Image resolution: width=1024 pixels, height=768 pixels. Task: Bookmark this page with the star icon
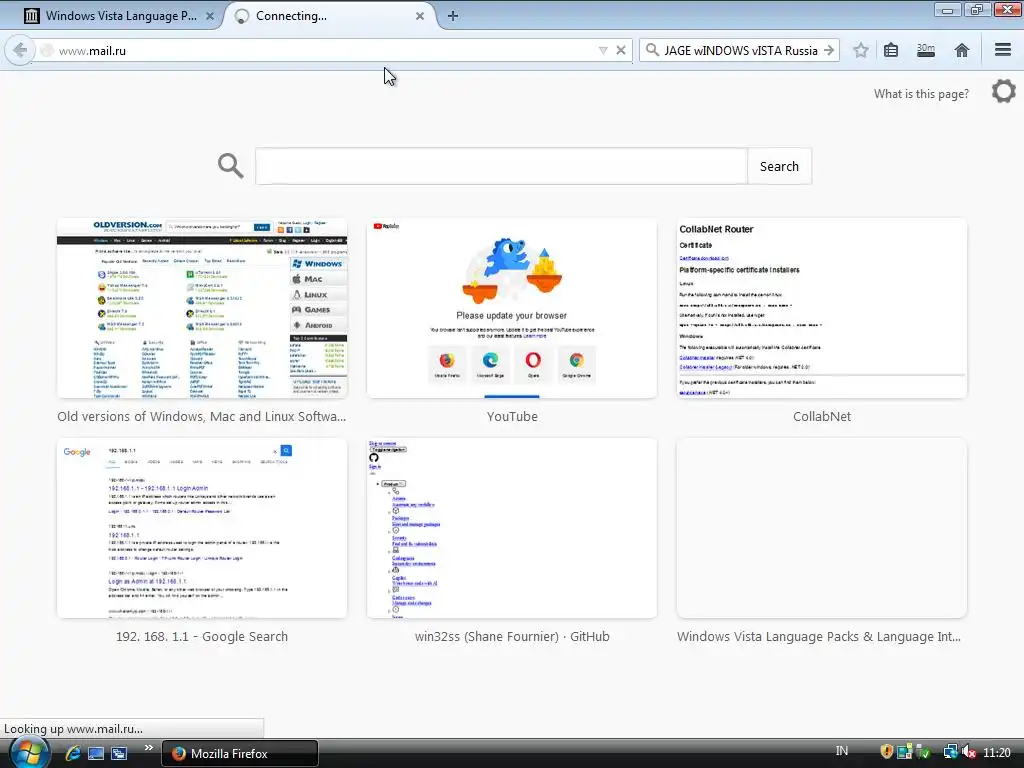click(x=861, y=50)
